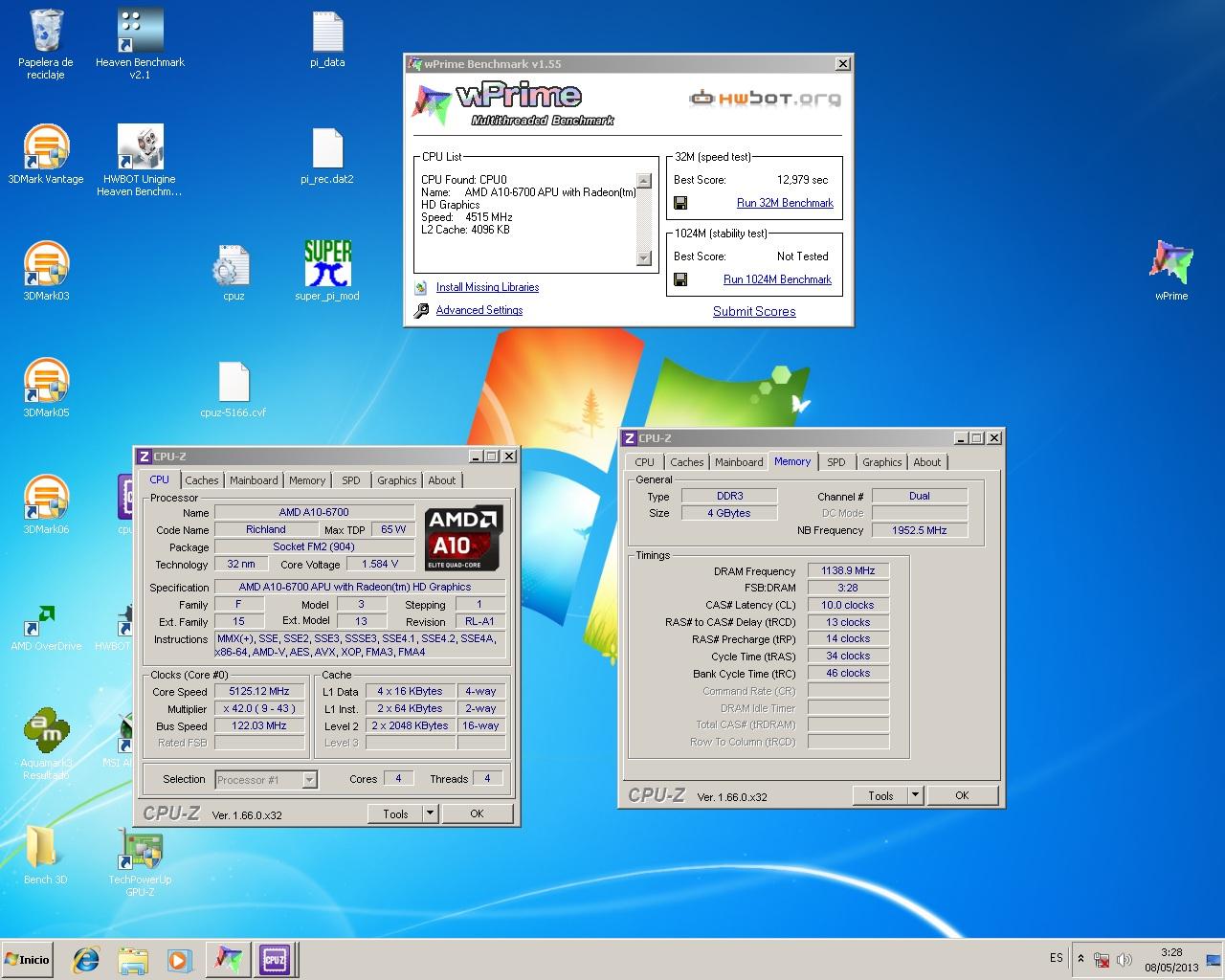Open 3DMark03 desktop shortcut
Viewport: 1225px width, 980px height.
tap(46, 272)
